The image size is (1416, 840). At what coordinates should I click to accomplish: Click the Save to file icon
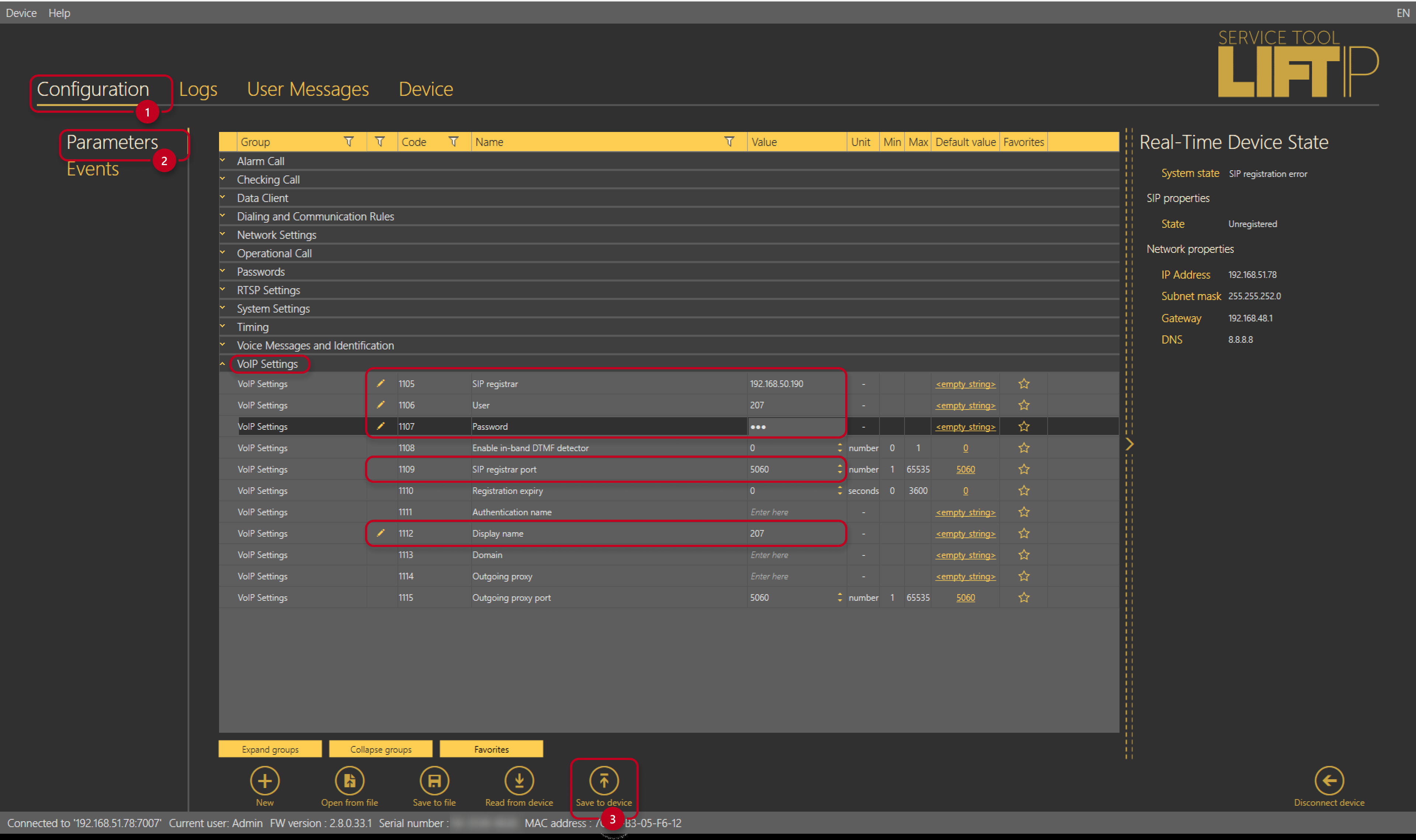click(434, 781)
